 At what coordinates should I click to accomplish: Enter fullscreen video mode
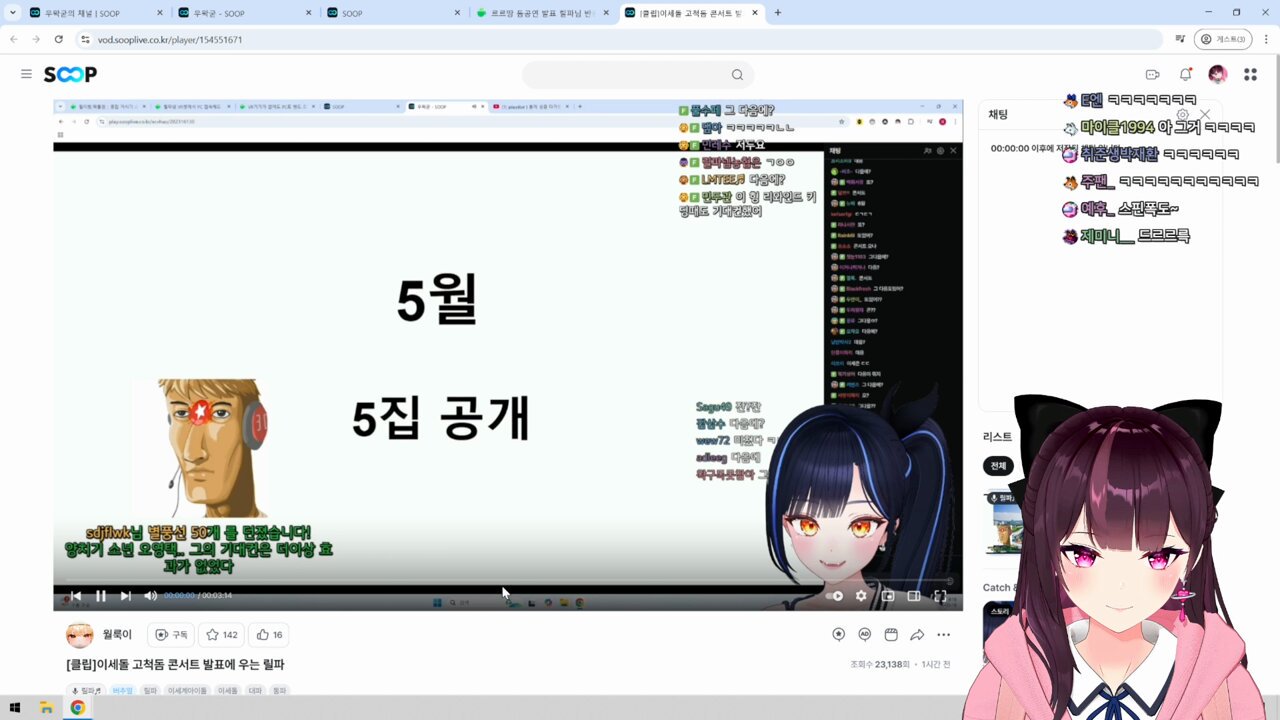click(940, 596)
